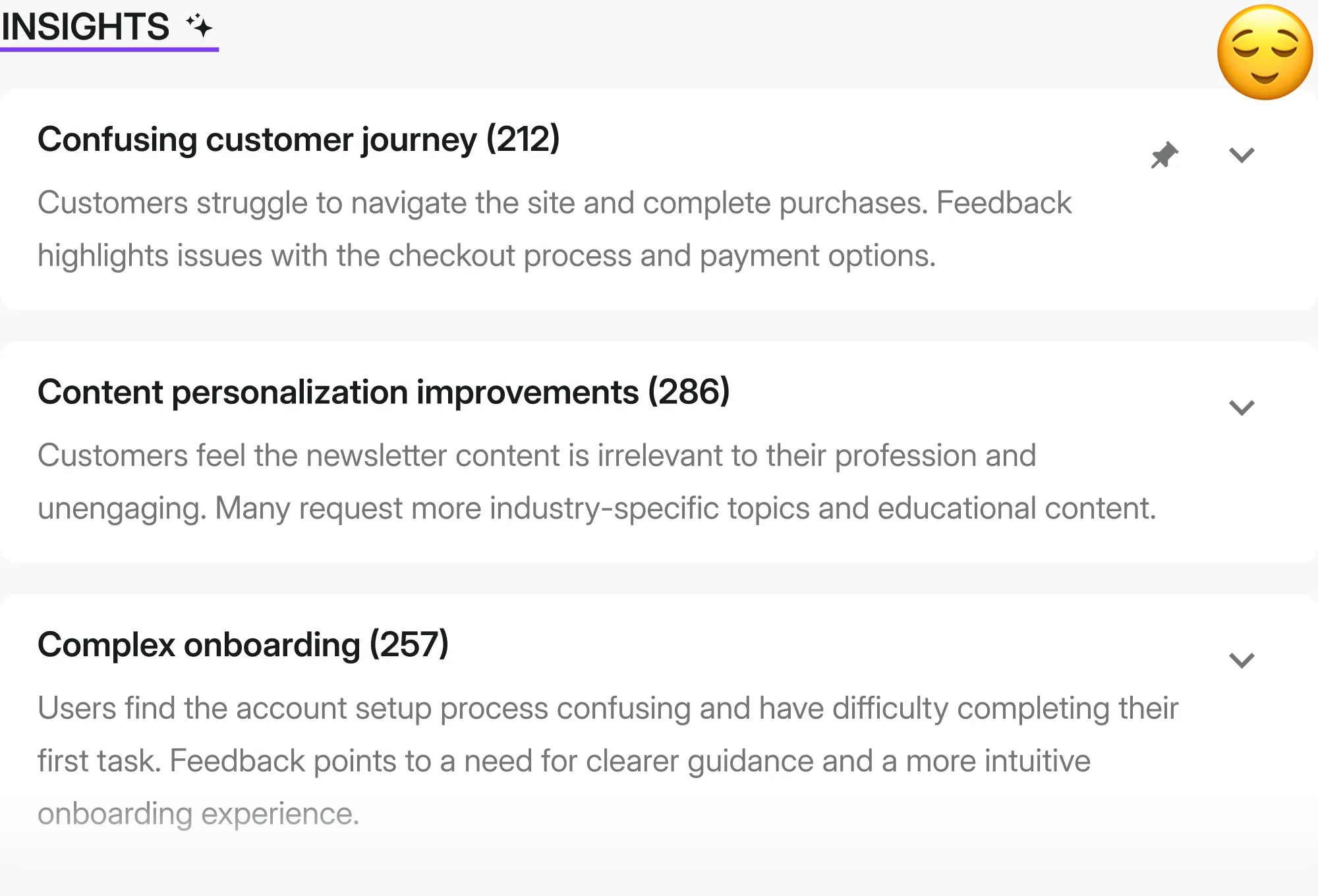Expand the Content personalization improvements insight
Screen dimensions: 1318x896
pos(1242,408)
